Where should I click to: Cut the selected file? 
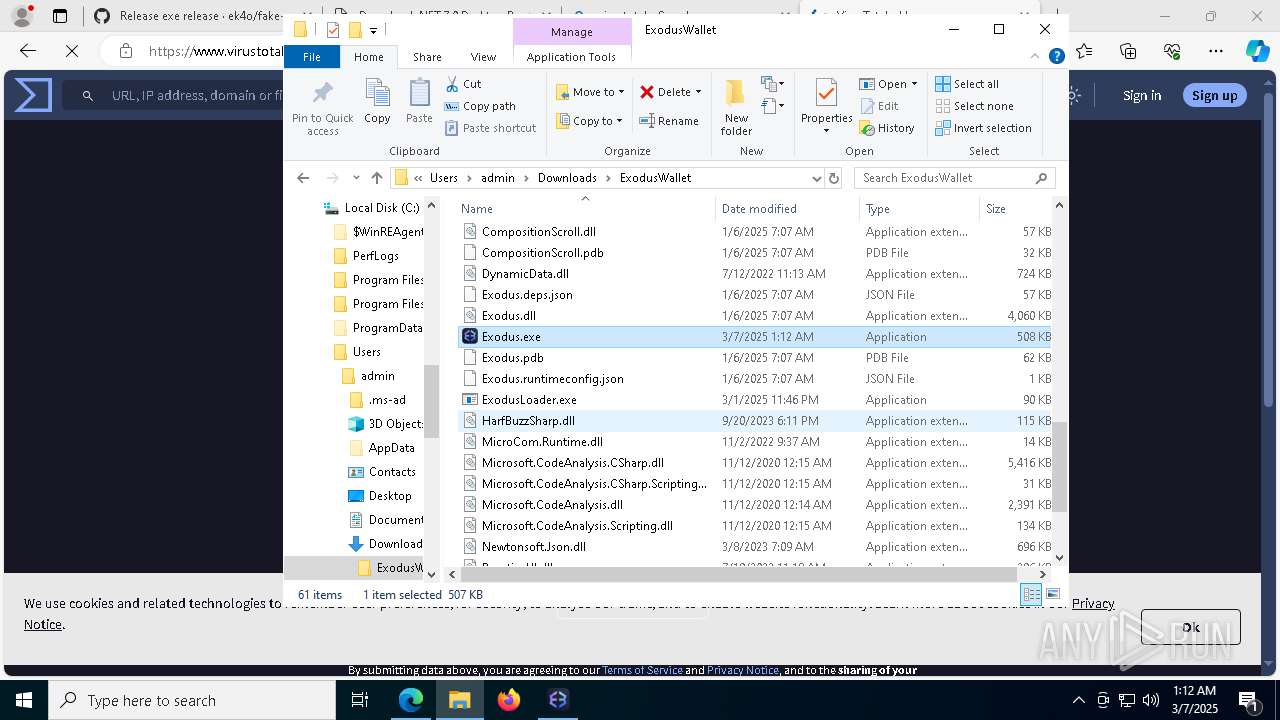coord(463,84)
